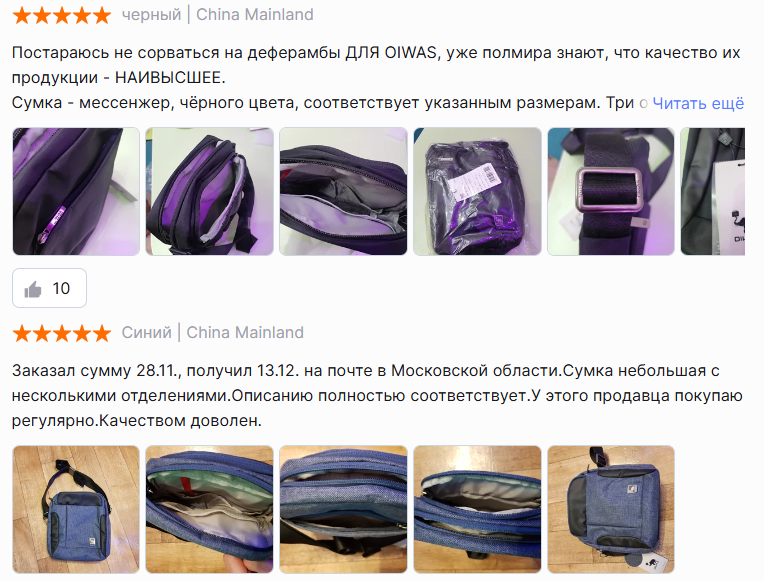This screenshot has width=764, height=582.
Task: Expand review with Читать ещё link
Action: [698, 103]
